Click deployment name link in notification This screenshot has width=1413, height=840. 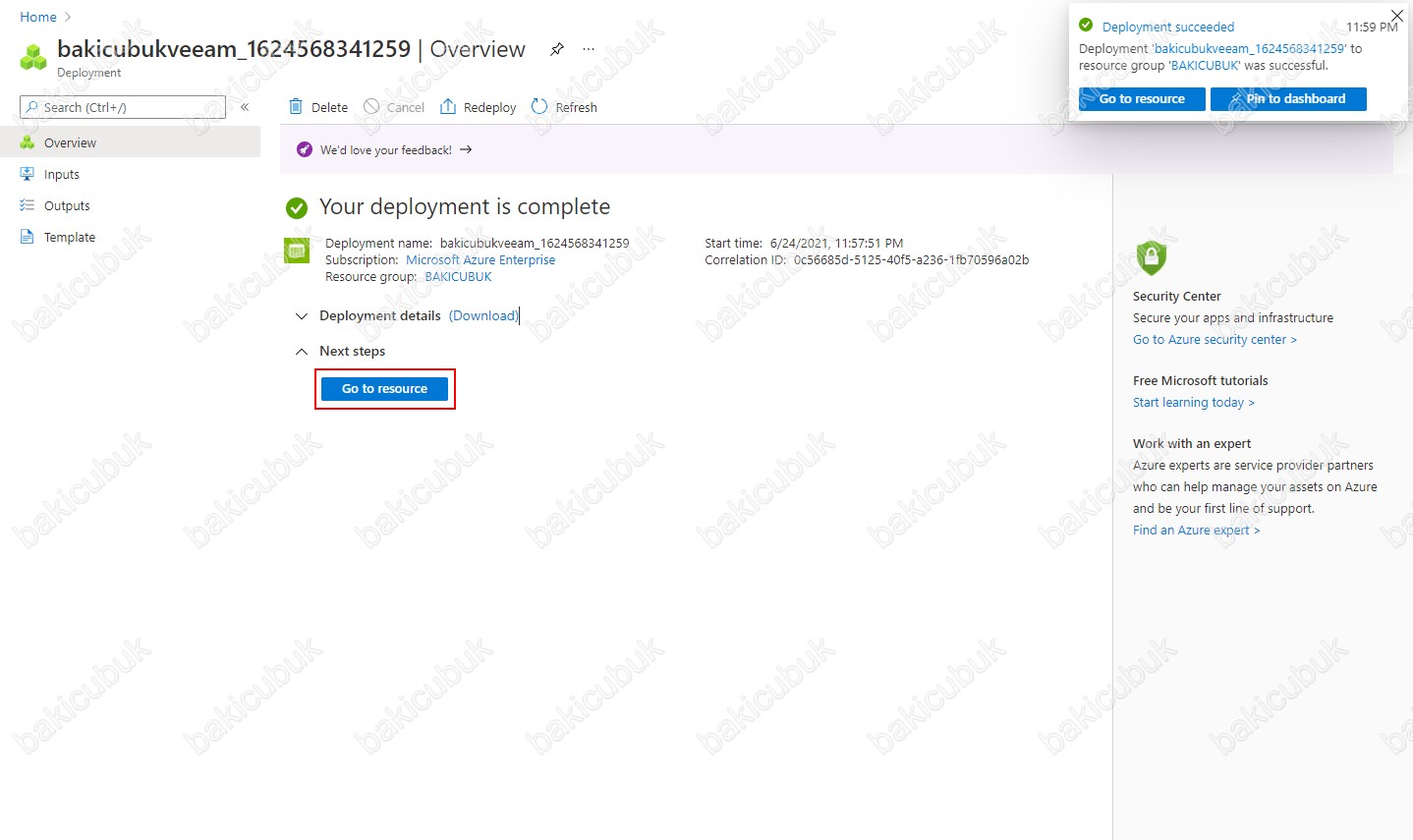pos(1249,48)
